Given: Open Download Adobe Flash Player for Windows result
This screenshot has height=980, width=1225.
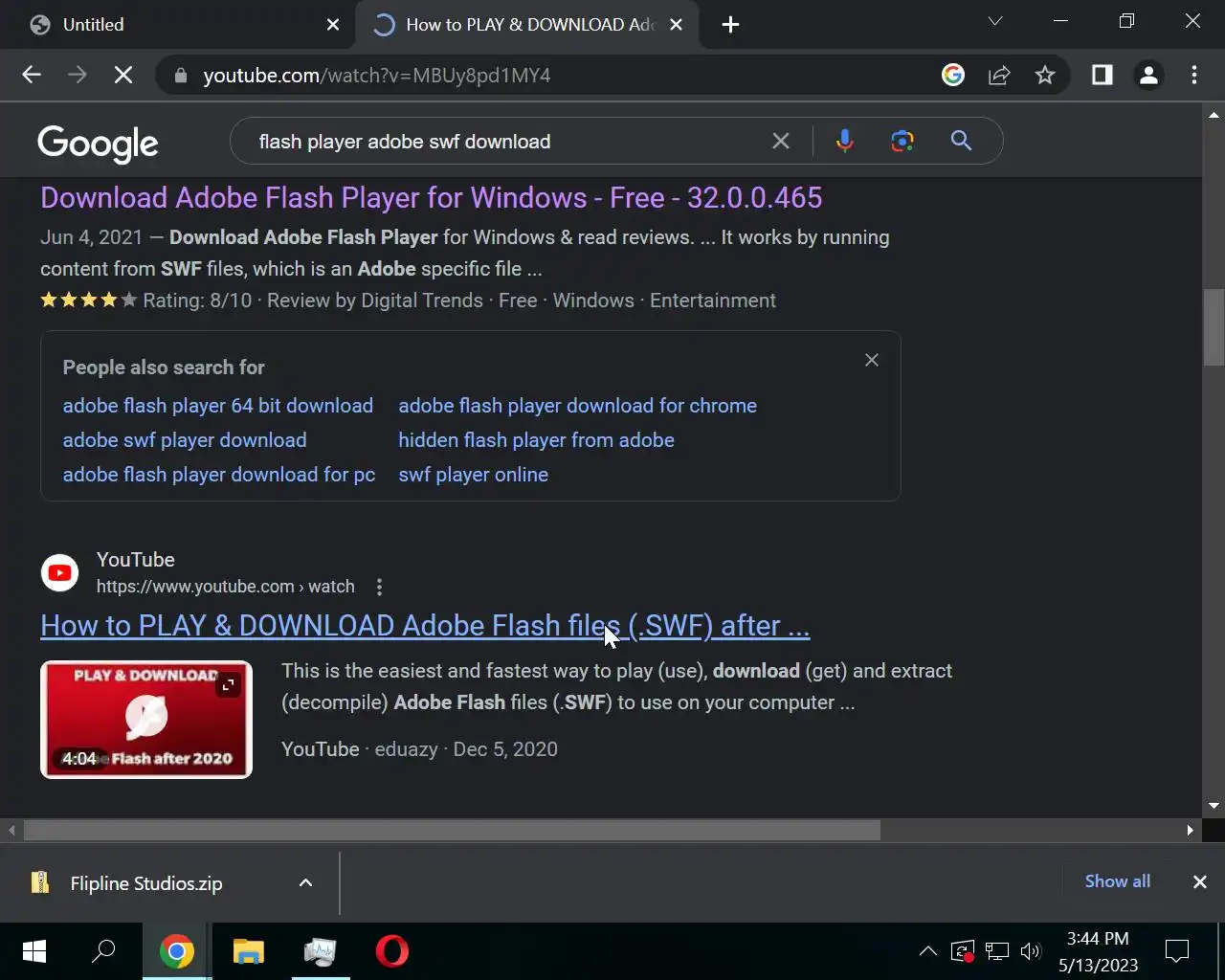Looking at the screenshot, I should (x=431, y=198).
